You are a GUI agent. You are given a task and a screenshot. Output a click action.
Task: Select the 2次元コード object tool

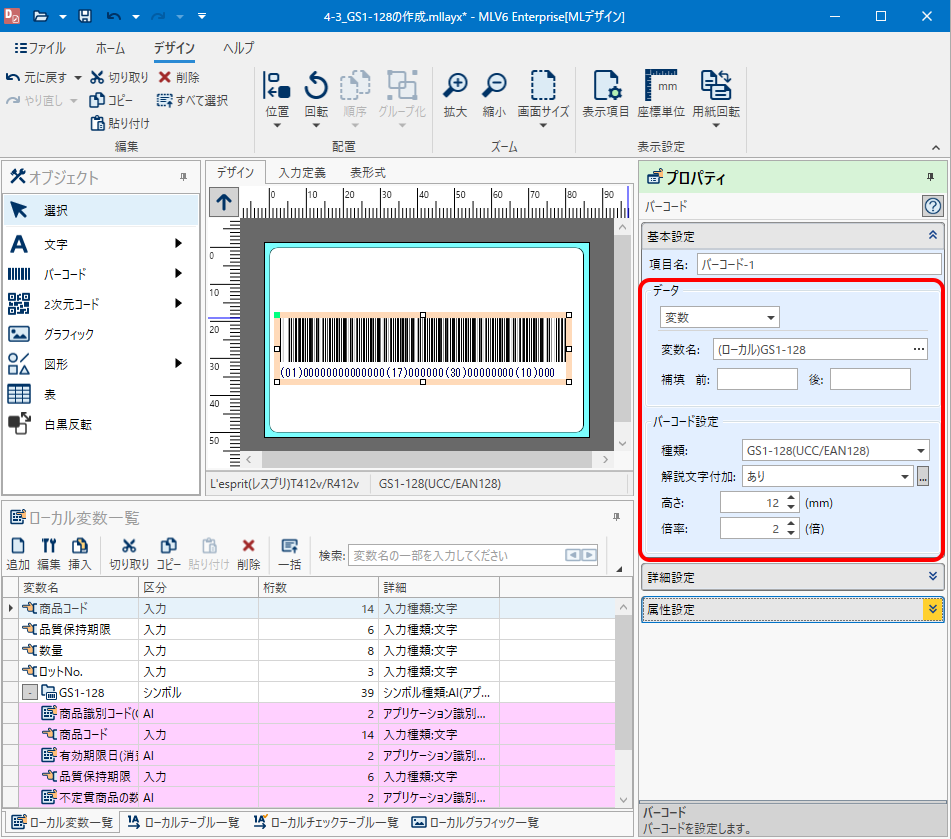click(101, 304)
